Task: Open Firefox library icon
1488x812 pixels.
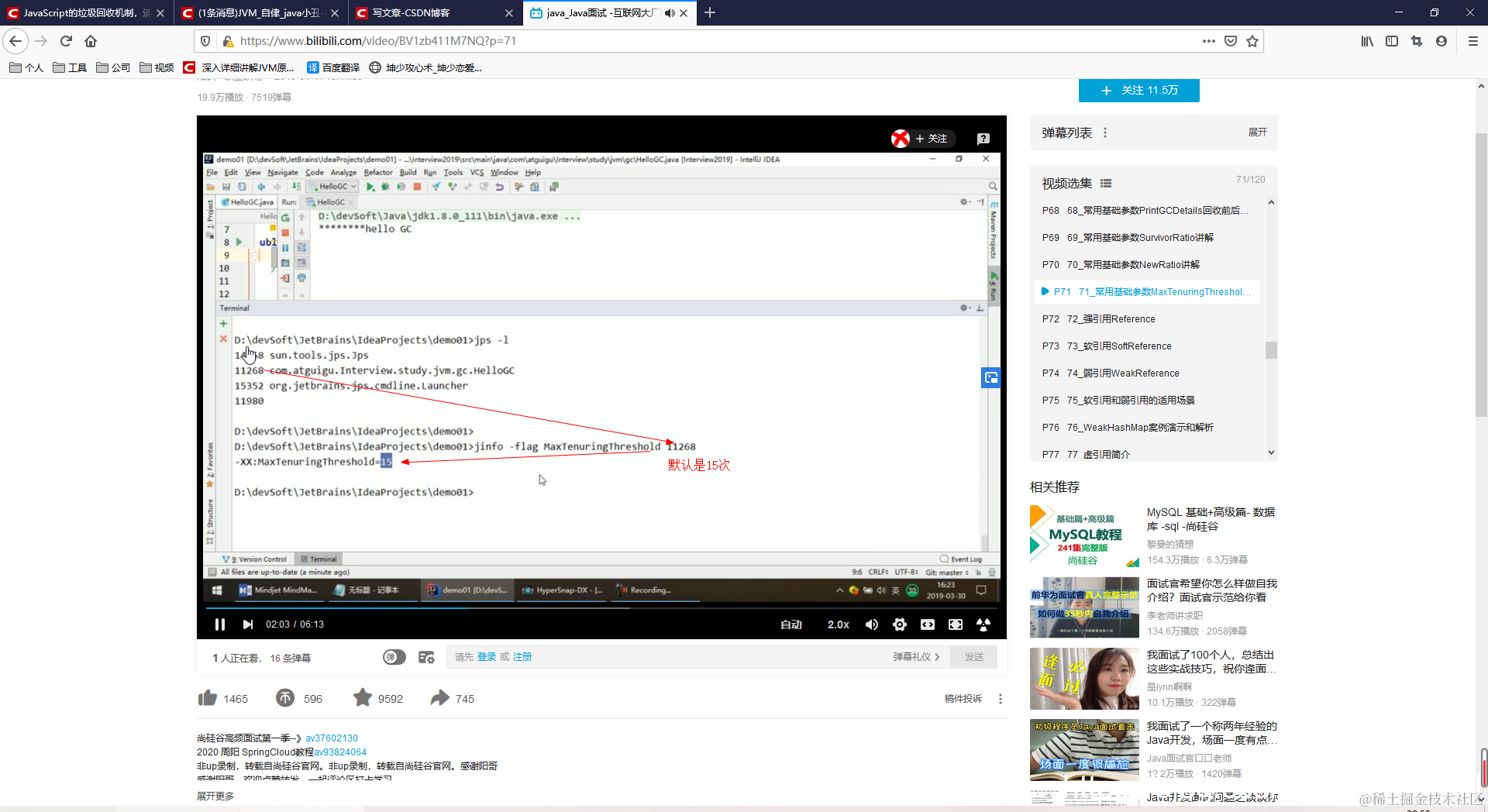Action: pos(1367,41)
